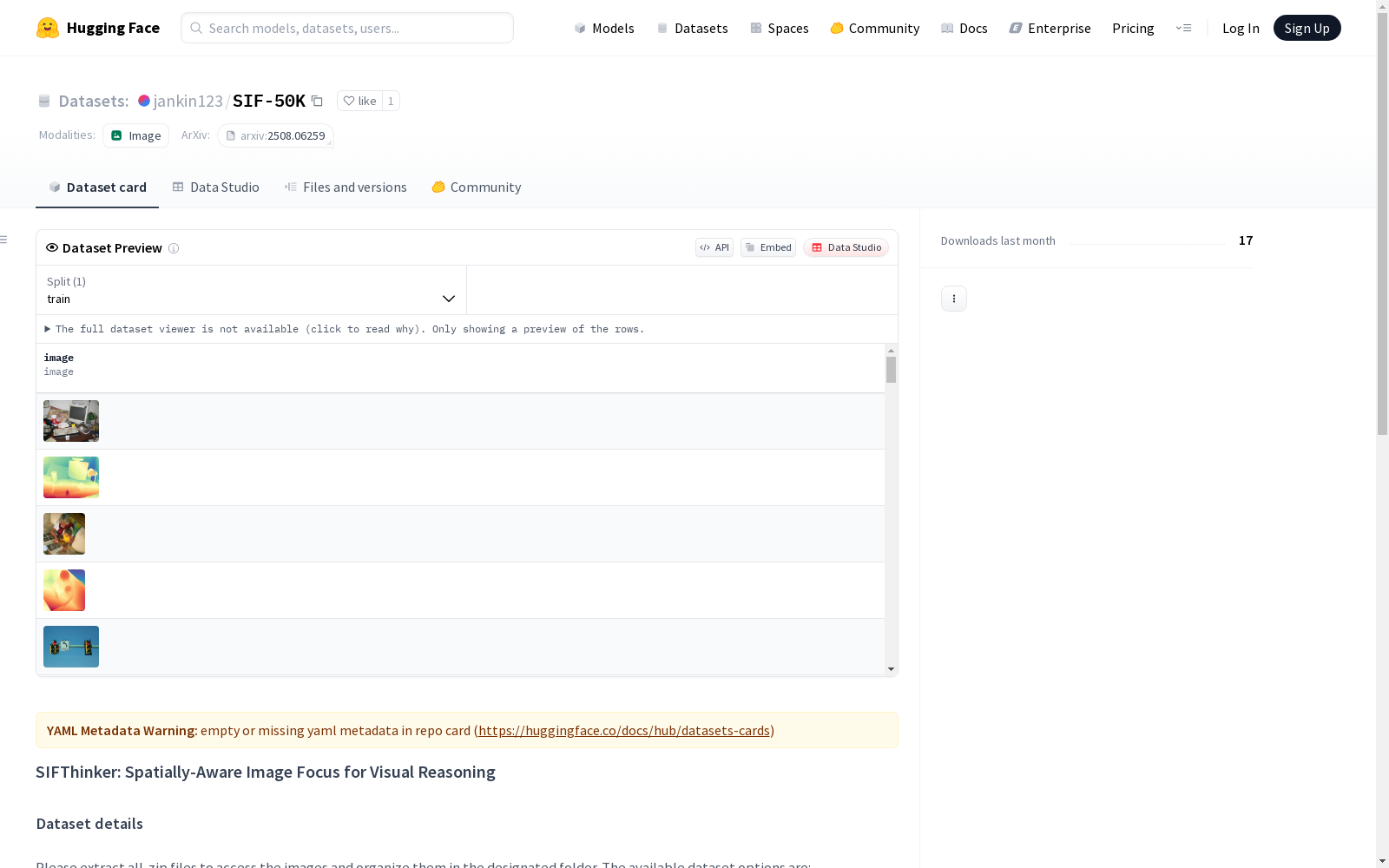Switch to the Data Studio tab
This screenshot has height=868, width=1389.
point(215,187)
